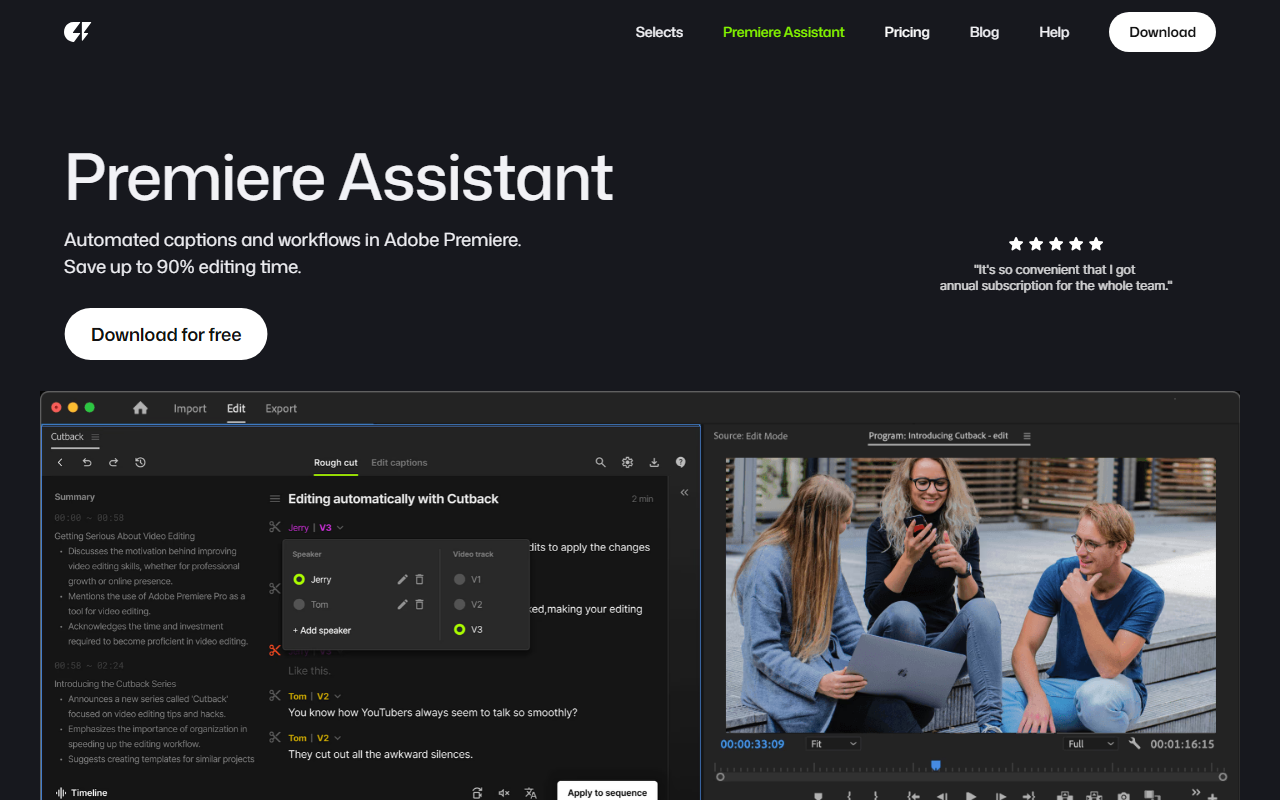Collapse the side panel with the double chevron

pyautogui.click(x=685, y=492)
